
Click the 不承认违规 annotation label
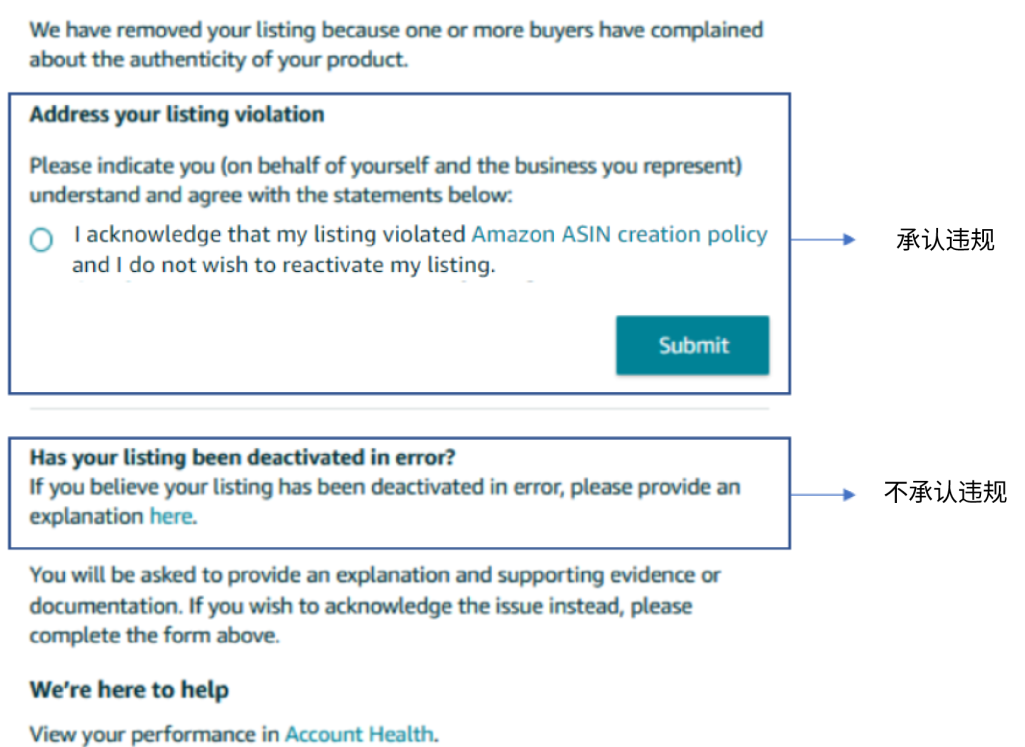click(x=945, y=493)
